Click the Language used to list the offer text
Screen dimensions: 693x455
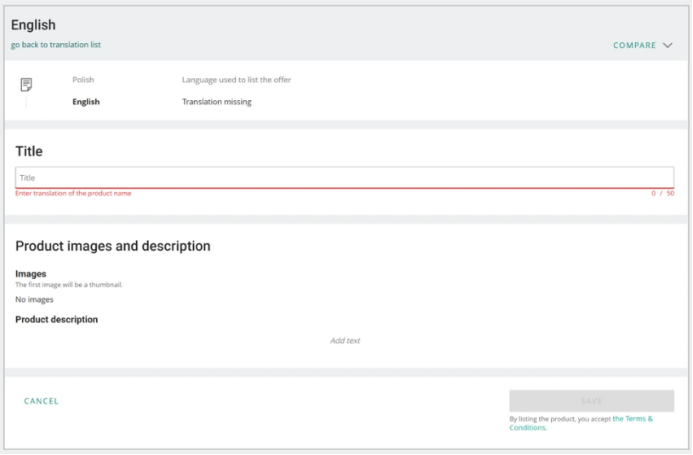pyautogui.click(x=236, y=79)
